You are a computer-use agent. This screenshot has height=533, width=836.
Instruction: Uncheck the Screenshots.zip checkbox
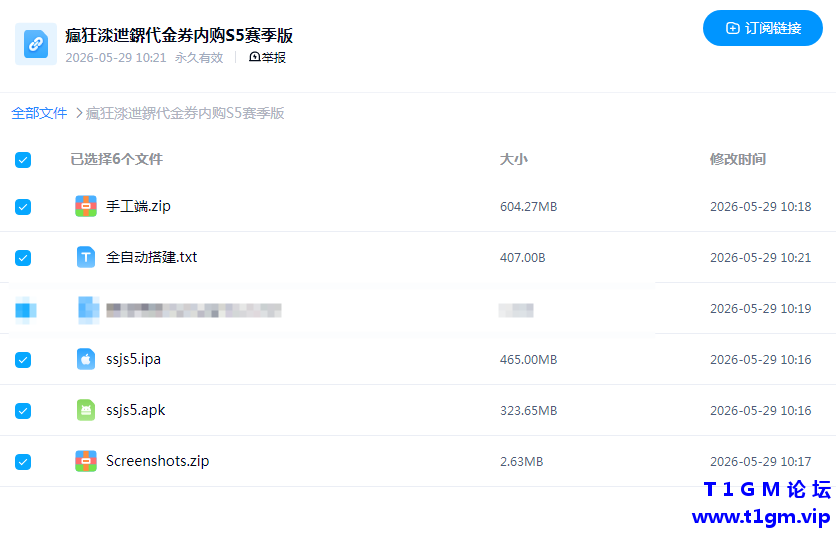23,462
